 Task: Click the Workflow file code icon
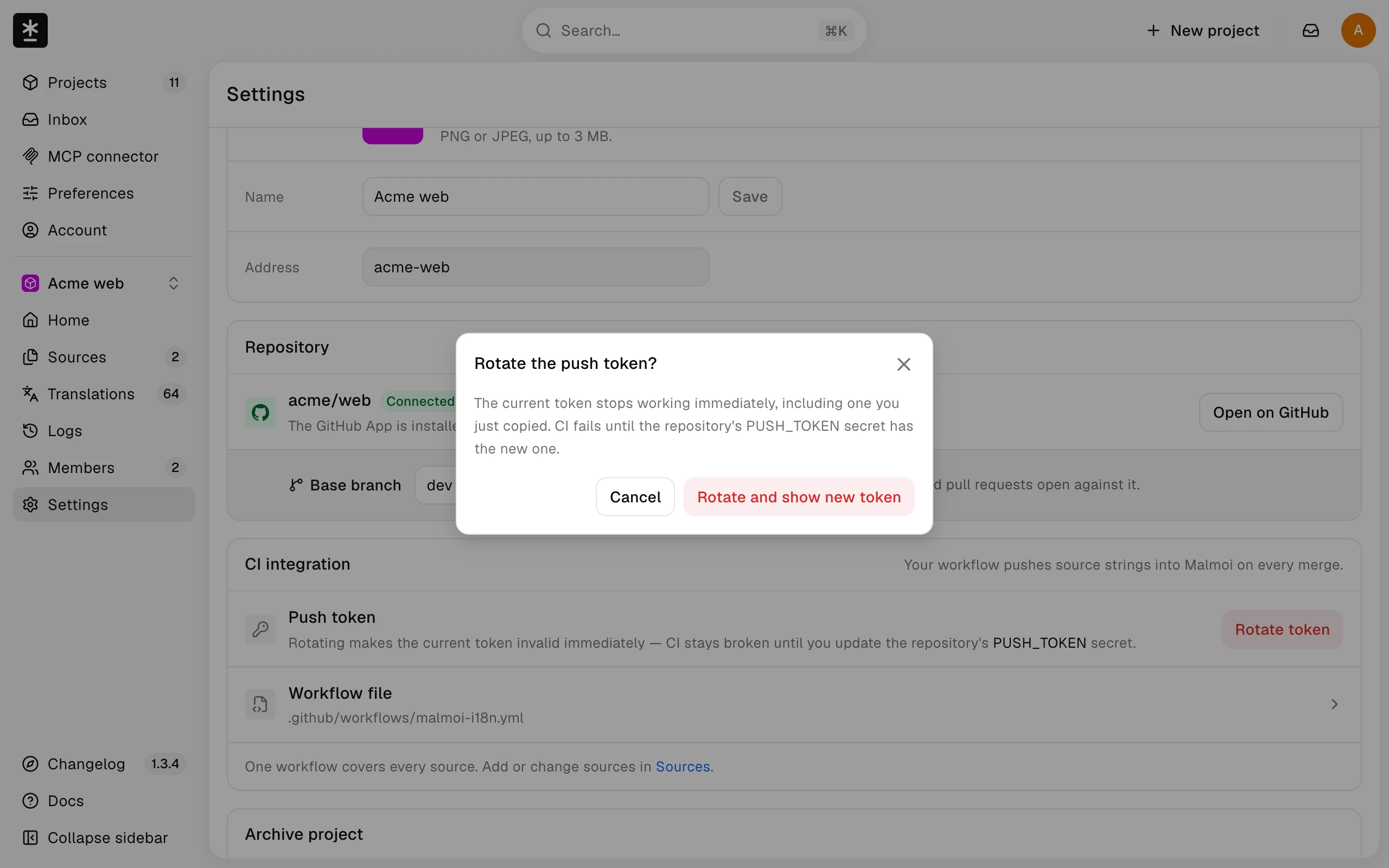[260, 704]
